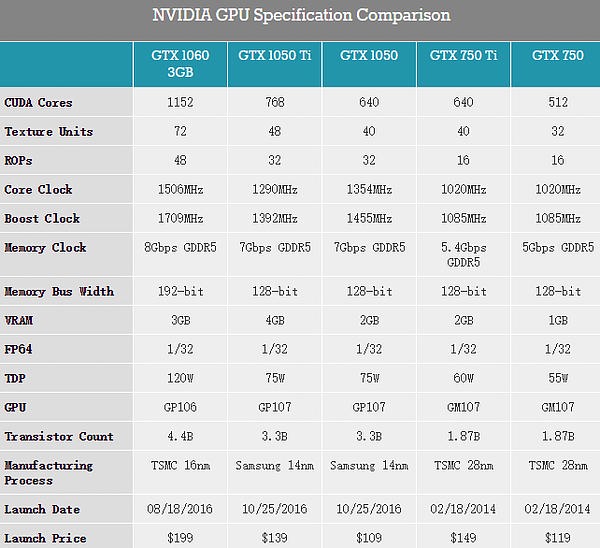This screenshot has width=600, height=548.
Task: Click the 72 texture units value
Action: (180, 131)
